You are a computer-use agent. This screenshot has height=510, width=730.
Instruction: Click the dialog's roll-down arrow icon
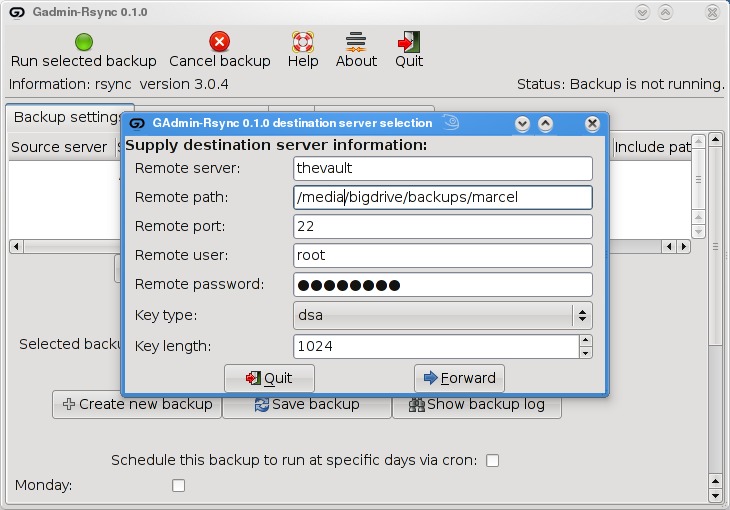coord(521,124)
